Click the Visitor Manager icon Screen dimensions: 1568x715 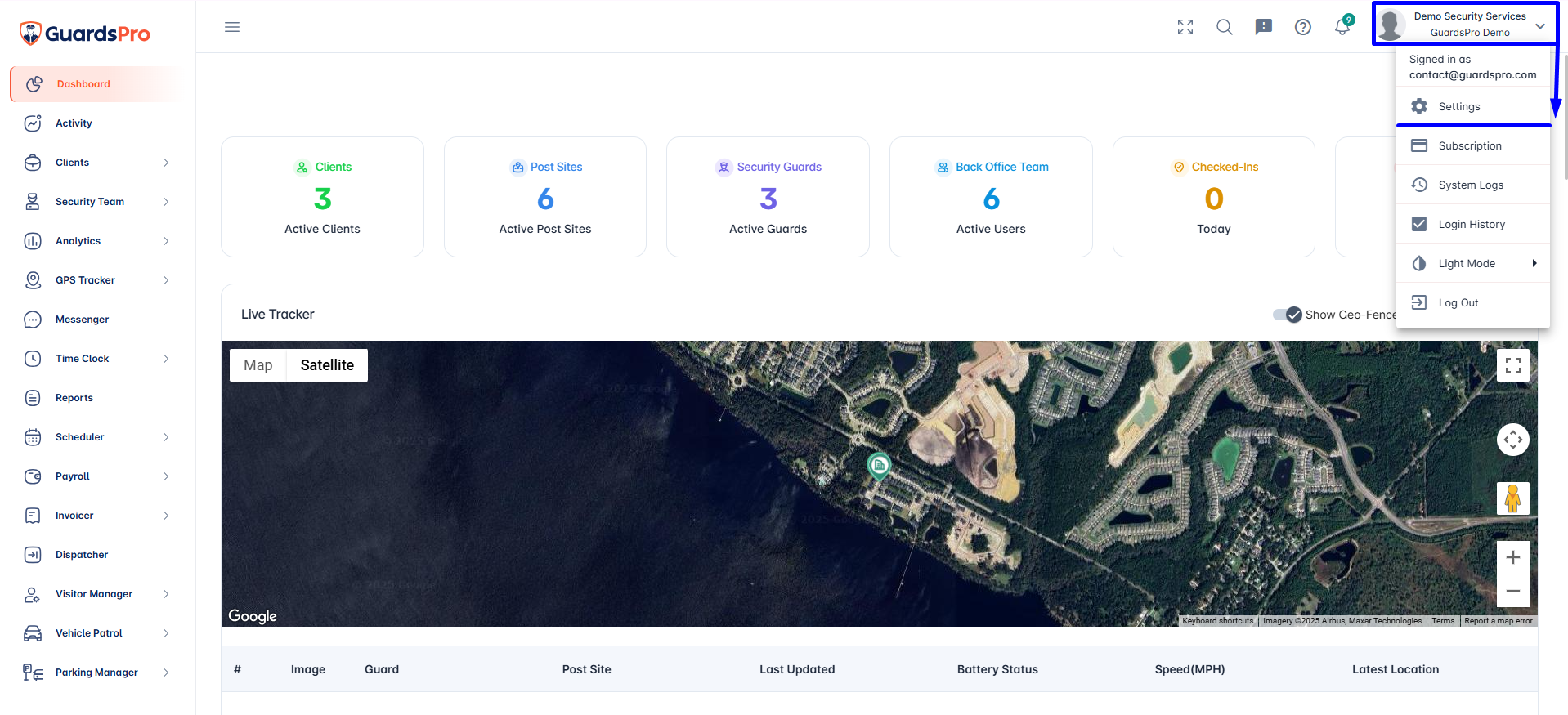click(33, 594)
